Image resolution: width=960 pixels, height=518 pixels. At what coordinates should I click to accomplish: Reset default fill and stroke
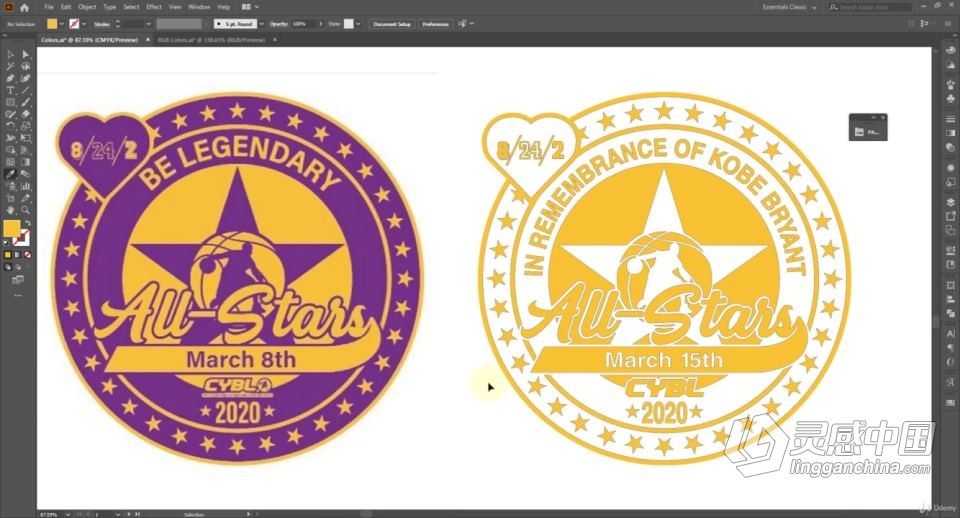7,243
